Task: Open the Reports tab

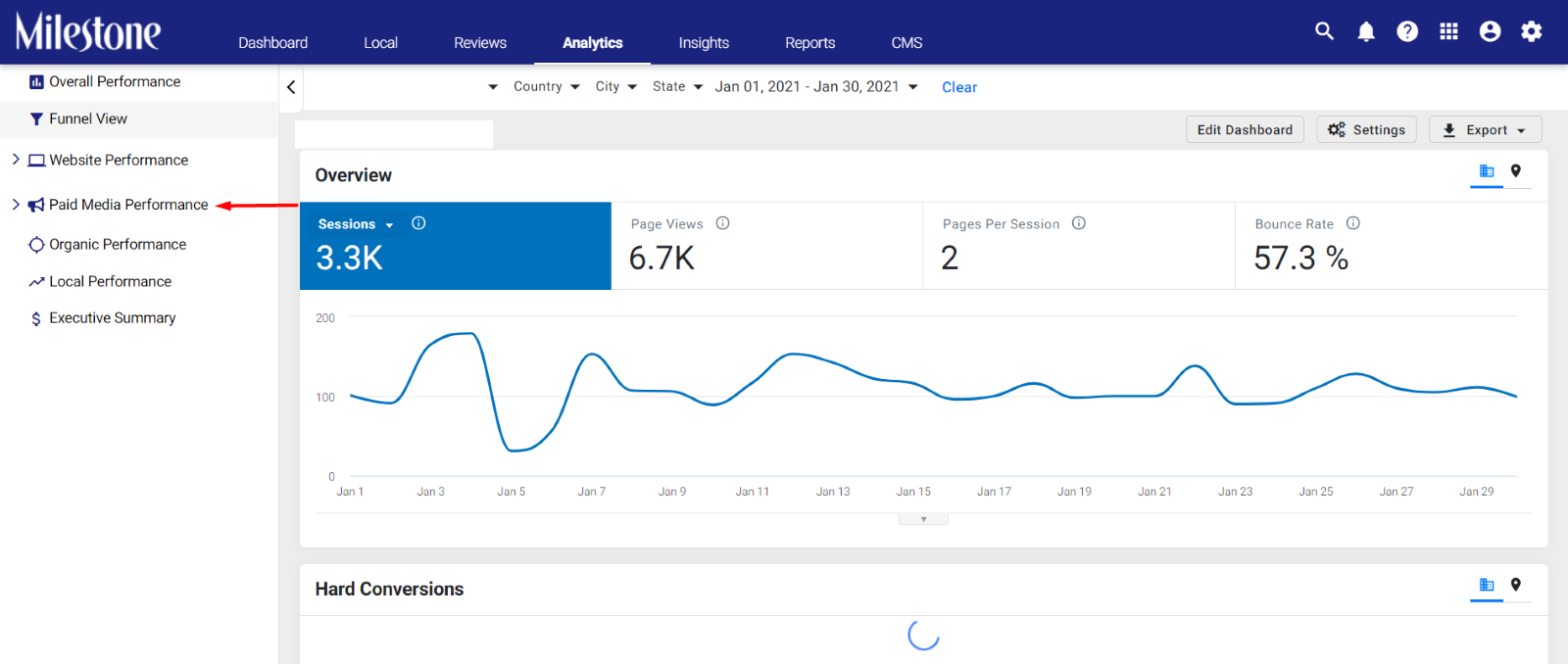Action: (809, 43)
